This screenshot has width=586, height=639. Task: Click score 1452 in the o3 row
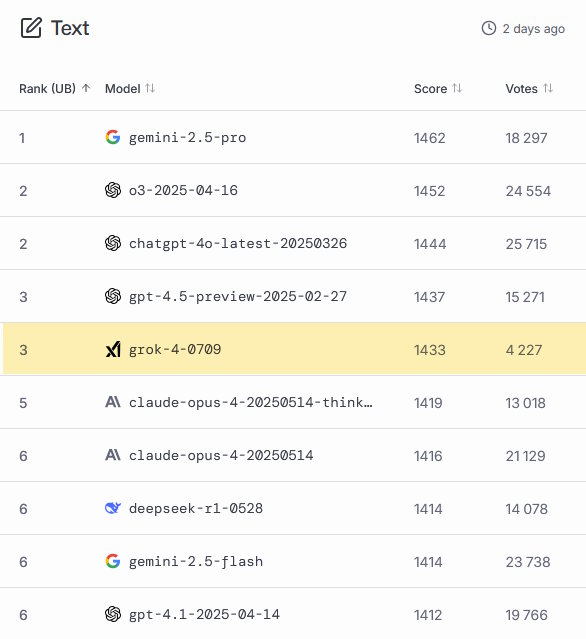click(430, 191)
